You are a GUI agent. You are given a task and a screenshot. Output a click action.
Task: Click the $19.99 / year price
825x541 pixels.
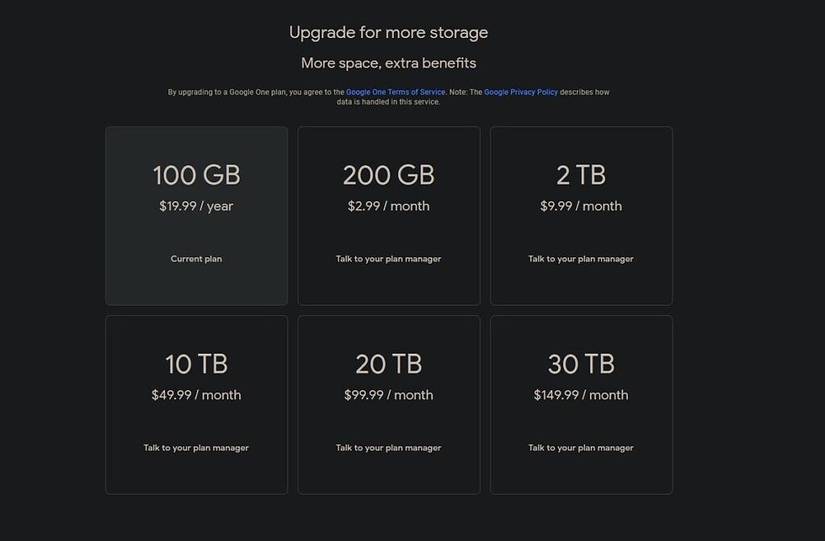[196, 206]
